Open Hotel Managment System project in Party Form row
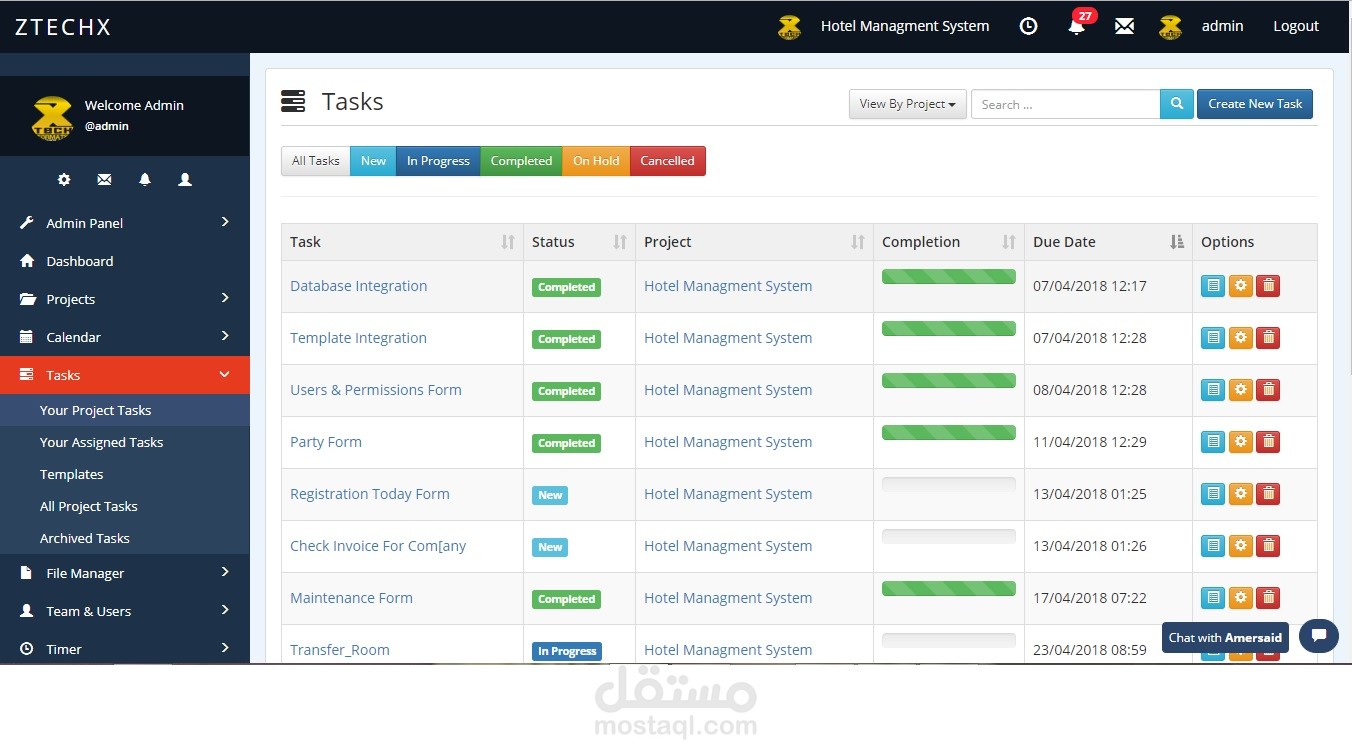Image resolution: width=1352 pixels, height=755 pixels. pos(728,442)
